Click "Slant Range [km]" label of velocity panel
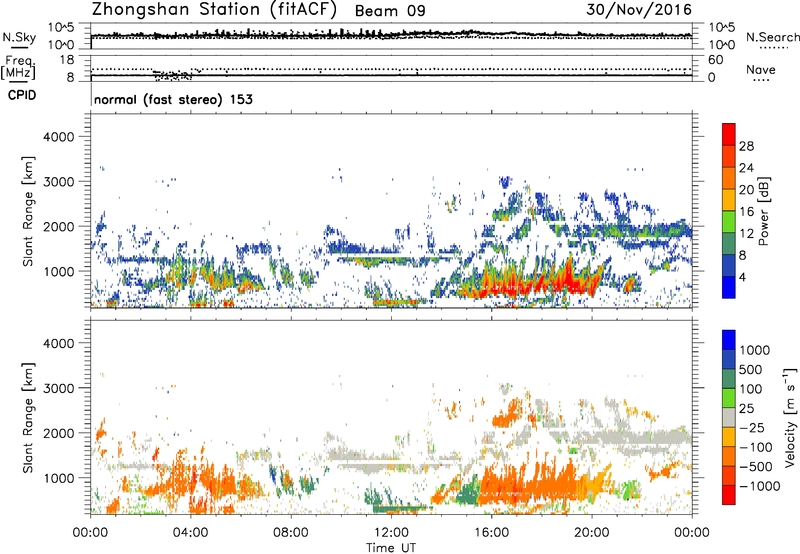 click(28, 417)
